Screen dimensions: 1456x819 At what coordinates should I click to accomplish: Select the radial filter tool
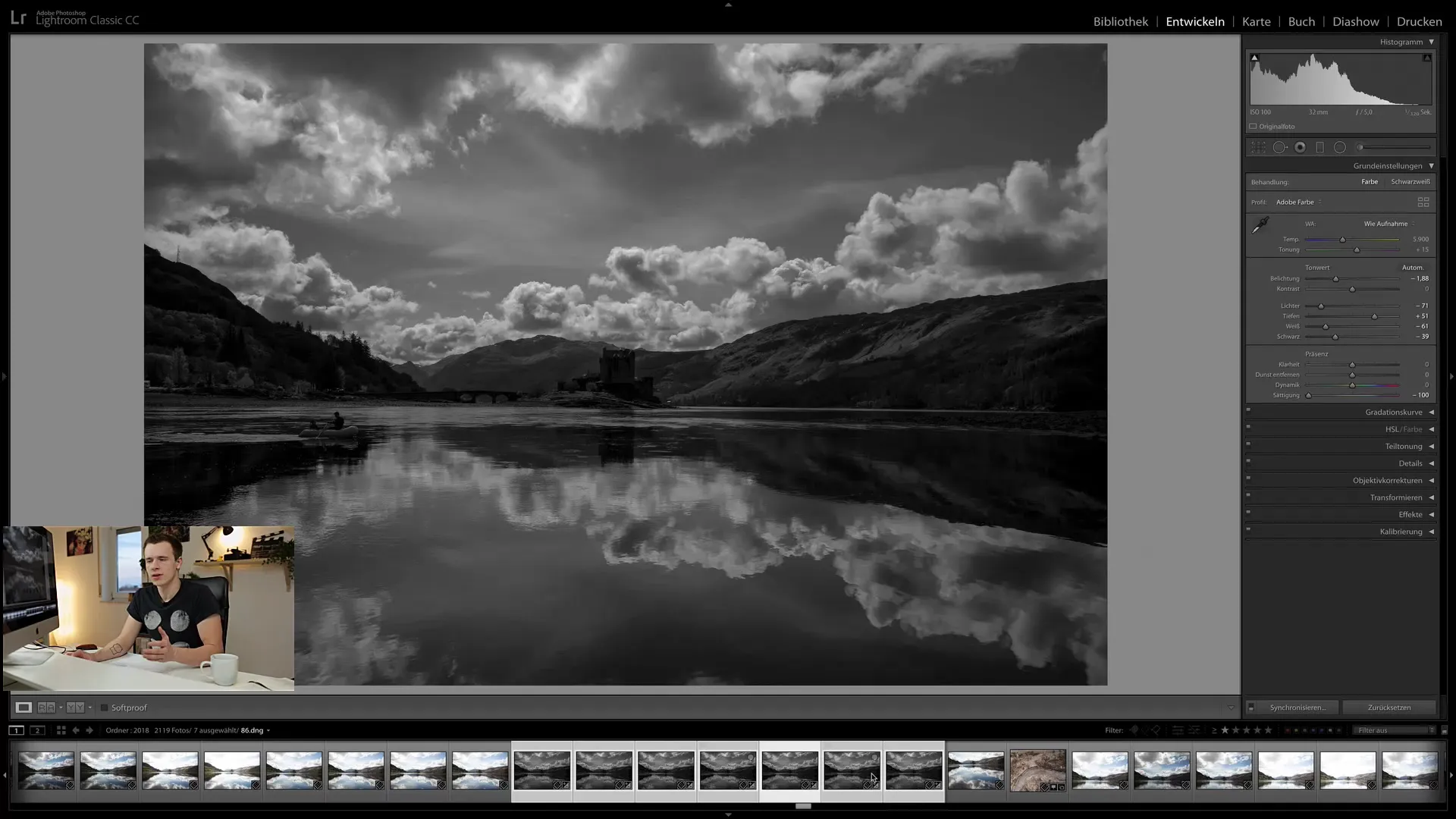pos(1340,148)
